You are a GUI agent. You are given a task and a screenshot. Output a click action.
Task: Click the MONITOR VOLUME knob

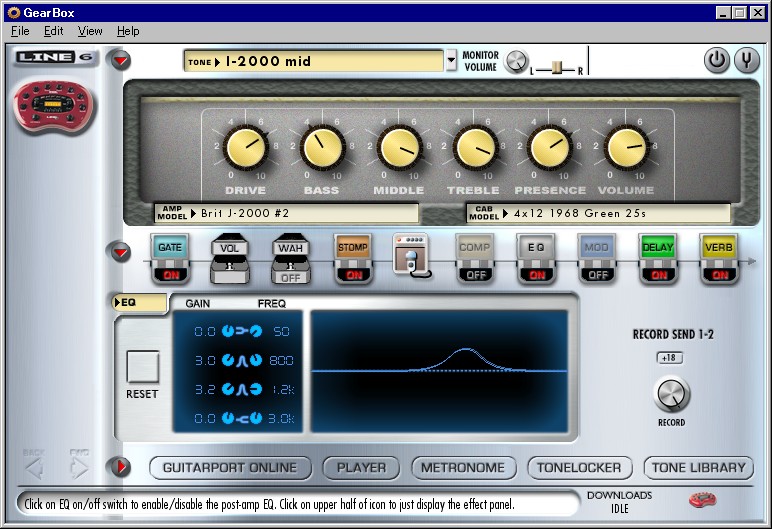(x=516, y=62)
